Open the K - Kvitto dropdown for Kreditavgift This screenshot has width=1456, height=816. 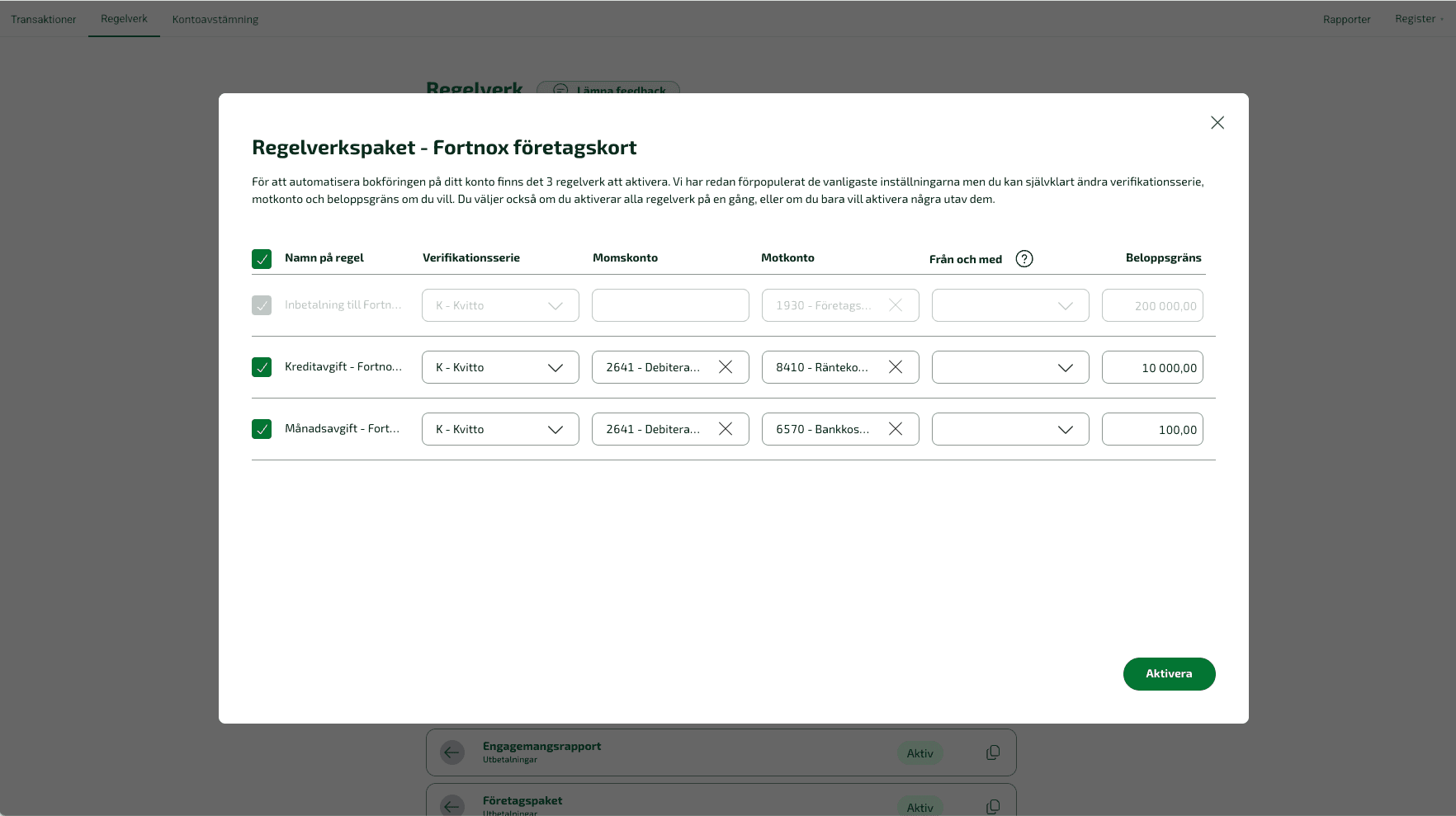(x=499, y=366)
